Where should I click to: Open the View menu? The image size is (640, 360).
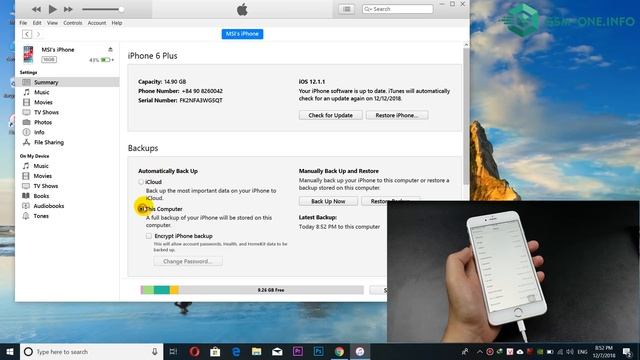52,23
